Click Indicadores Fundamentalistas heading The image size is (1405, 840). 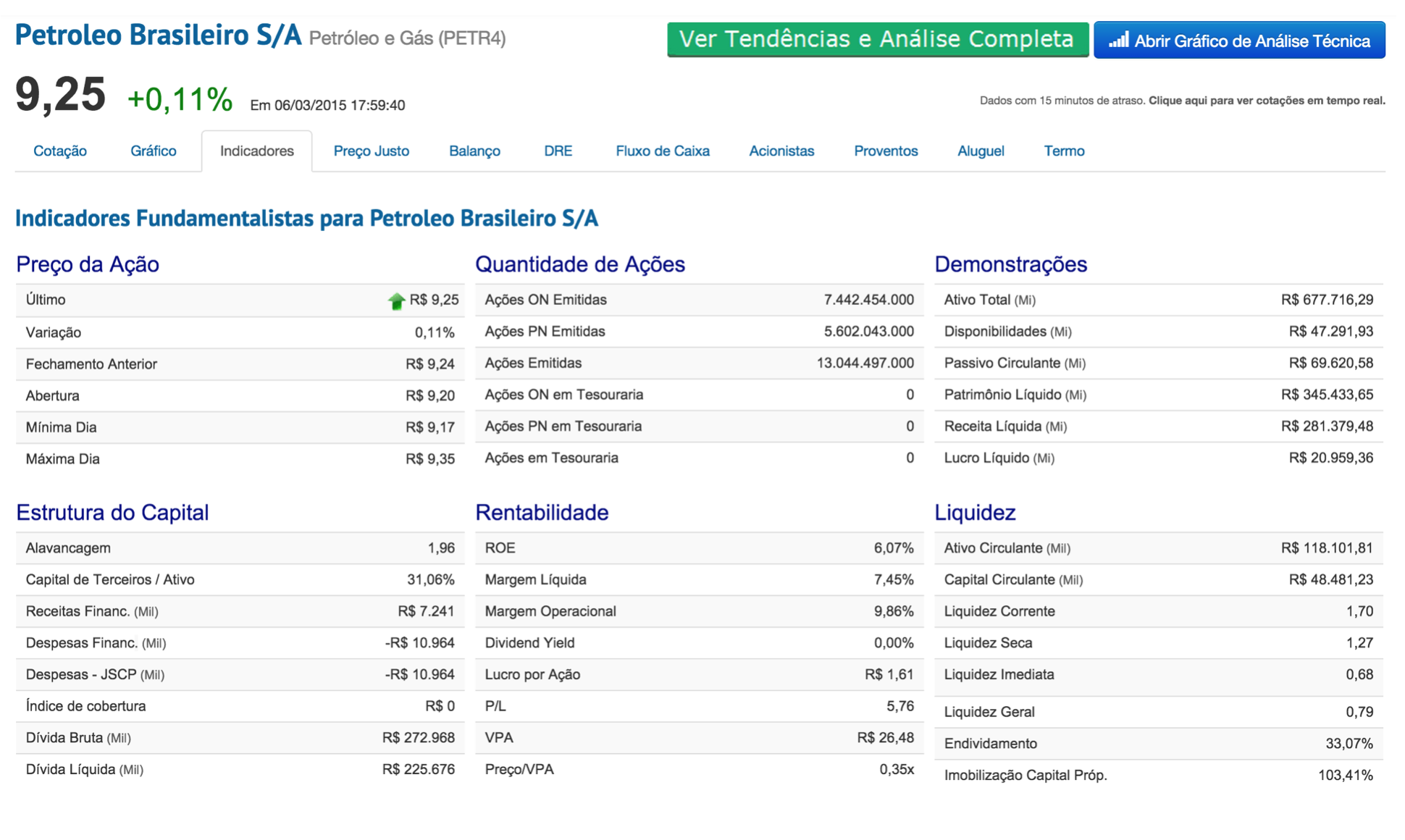click(x=306, y=218)
